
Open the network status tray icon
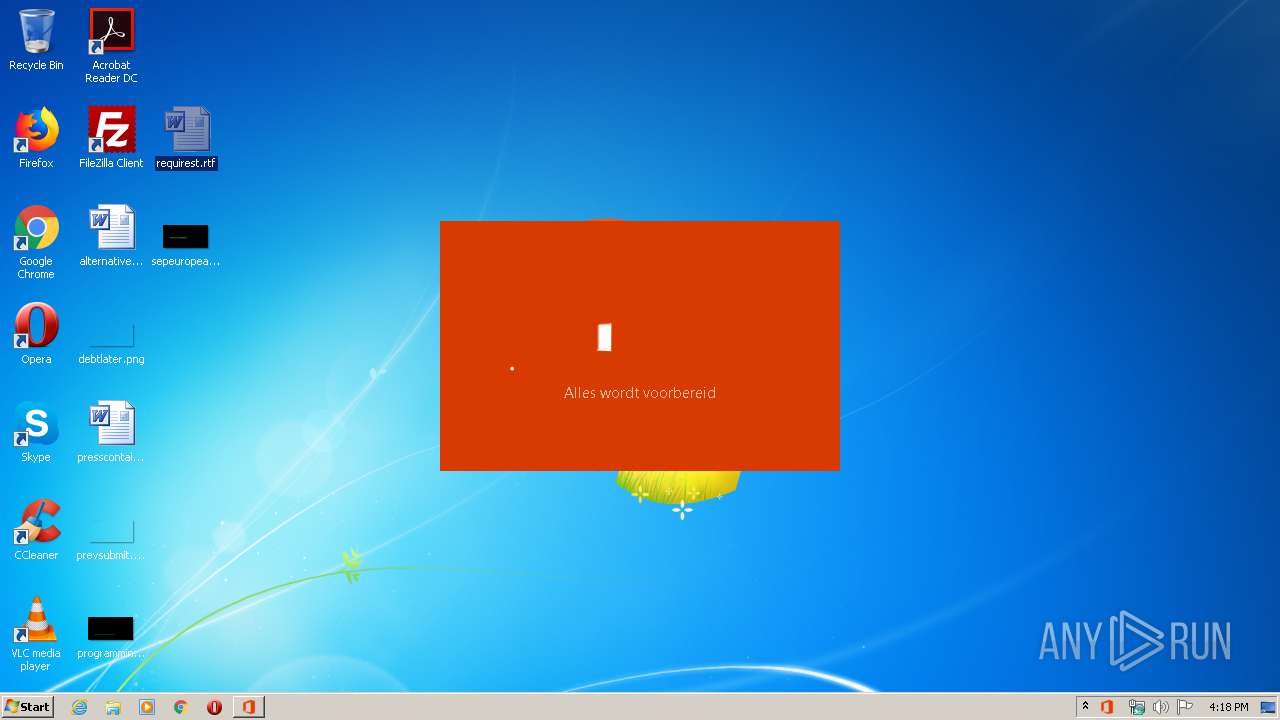click(1136, 707)
